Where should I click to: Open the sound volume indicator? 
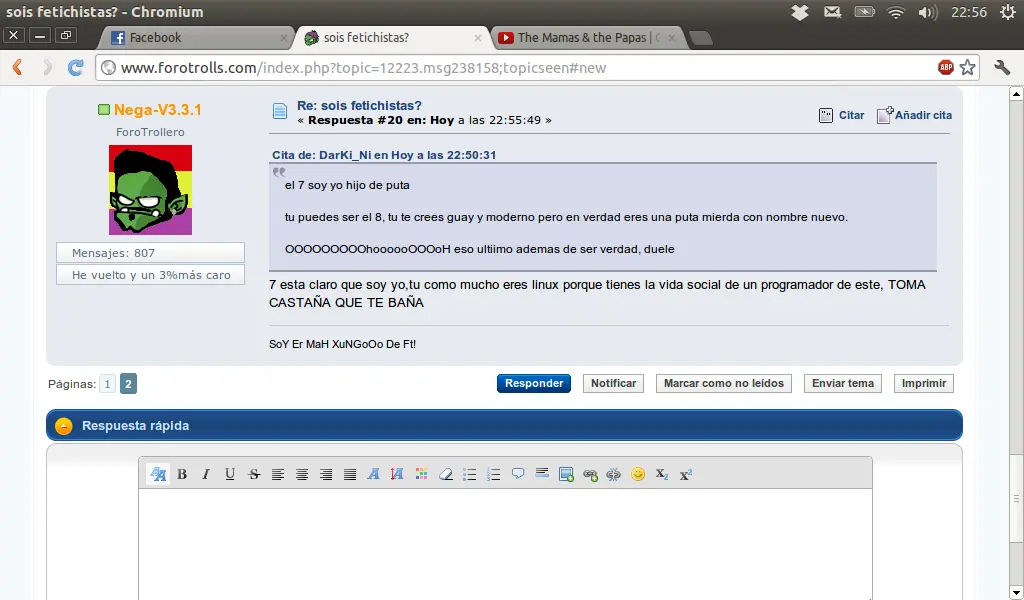[927, 12]
